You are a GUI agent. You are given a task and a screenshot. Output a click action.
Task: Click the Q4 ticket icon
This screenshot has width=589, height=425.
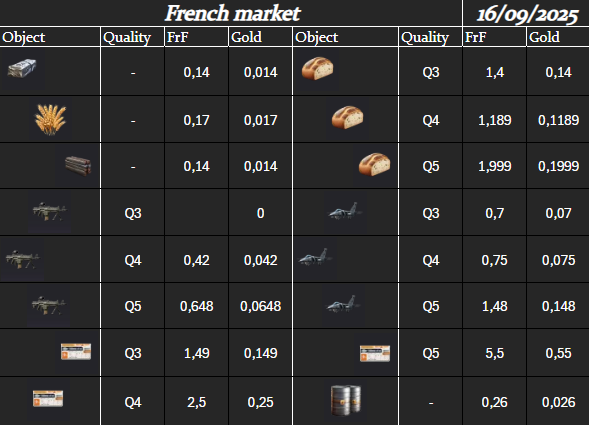(48, 399)
